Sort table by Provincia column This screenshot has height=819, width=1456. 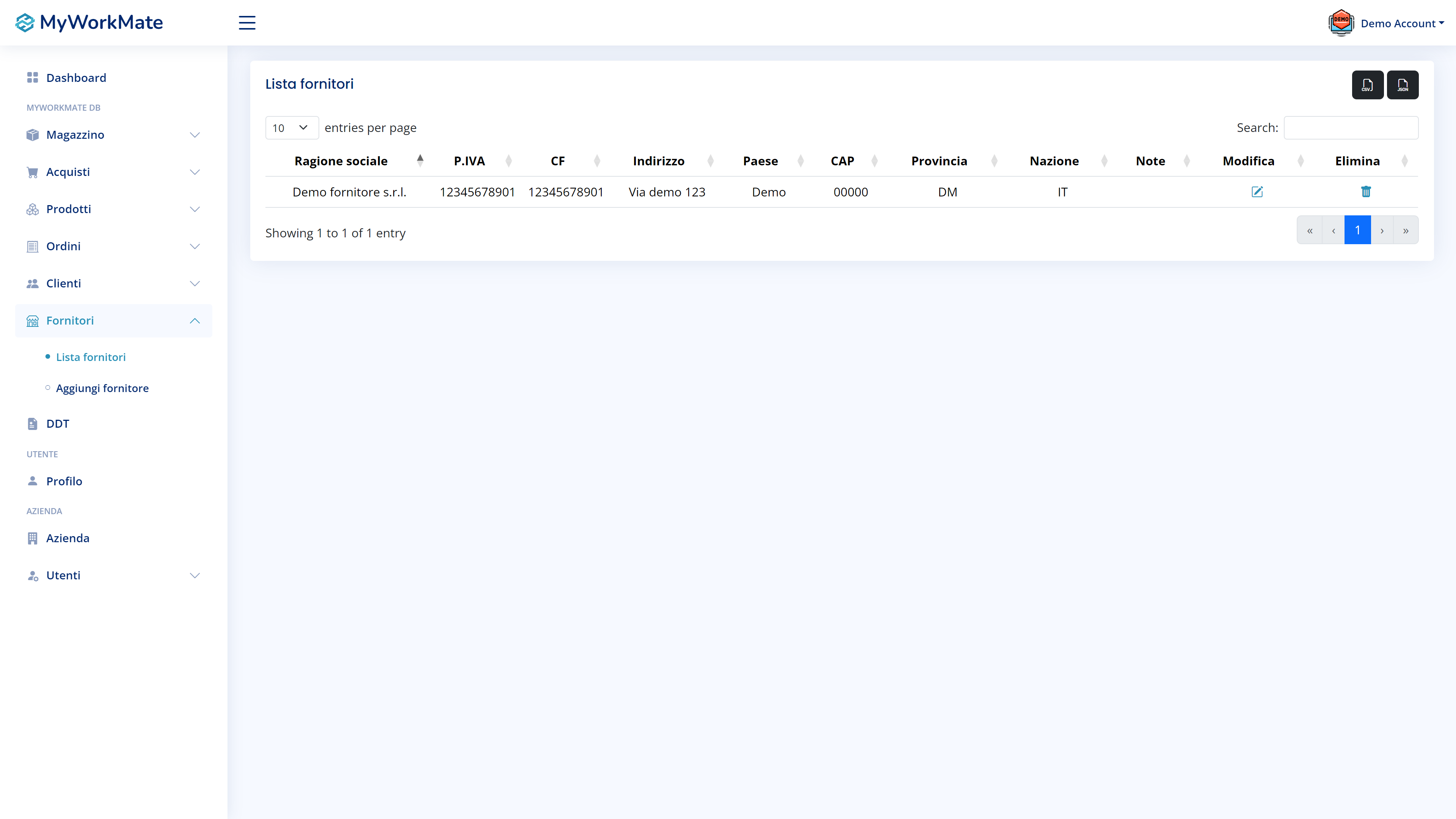point(939,161)
